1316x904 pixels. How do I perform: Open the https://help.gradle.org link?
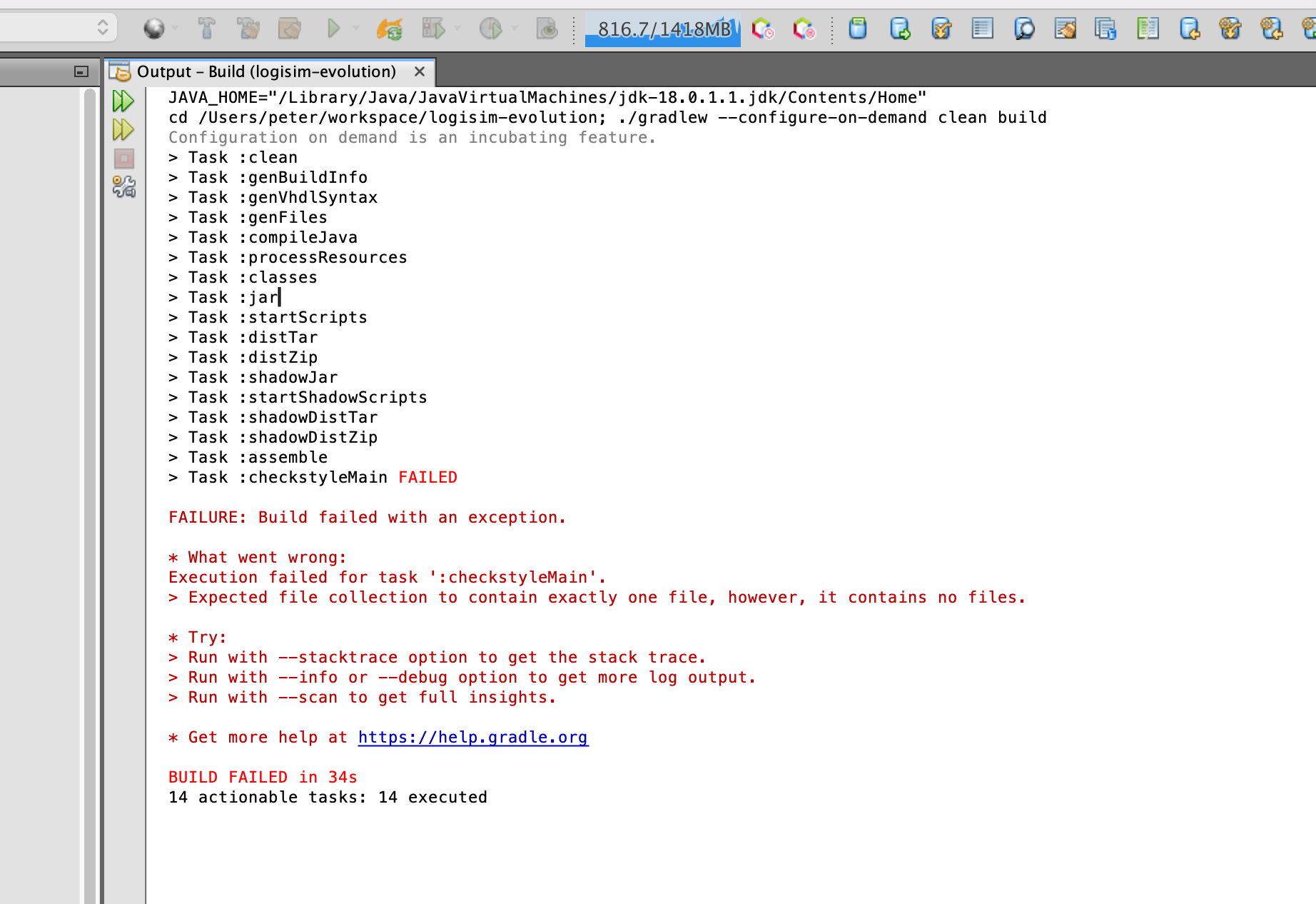click(x=472, y=737)
